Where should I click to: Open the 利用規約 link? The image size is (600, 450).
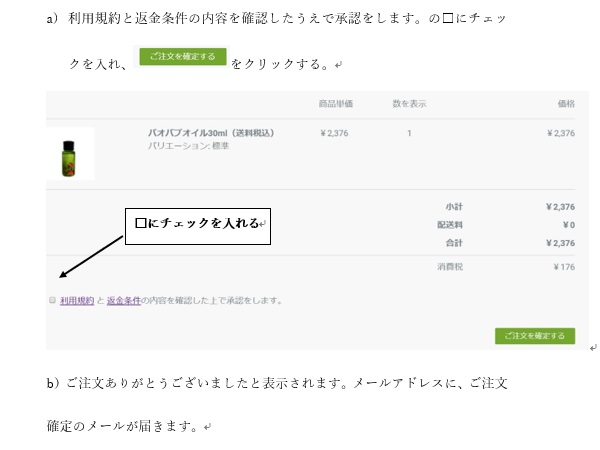[x=77, y=300]
